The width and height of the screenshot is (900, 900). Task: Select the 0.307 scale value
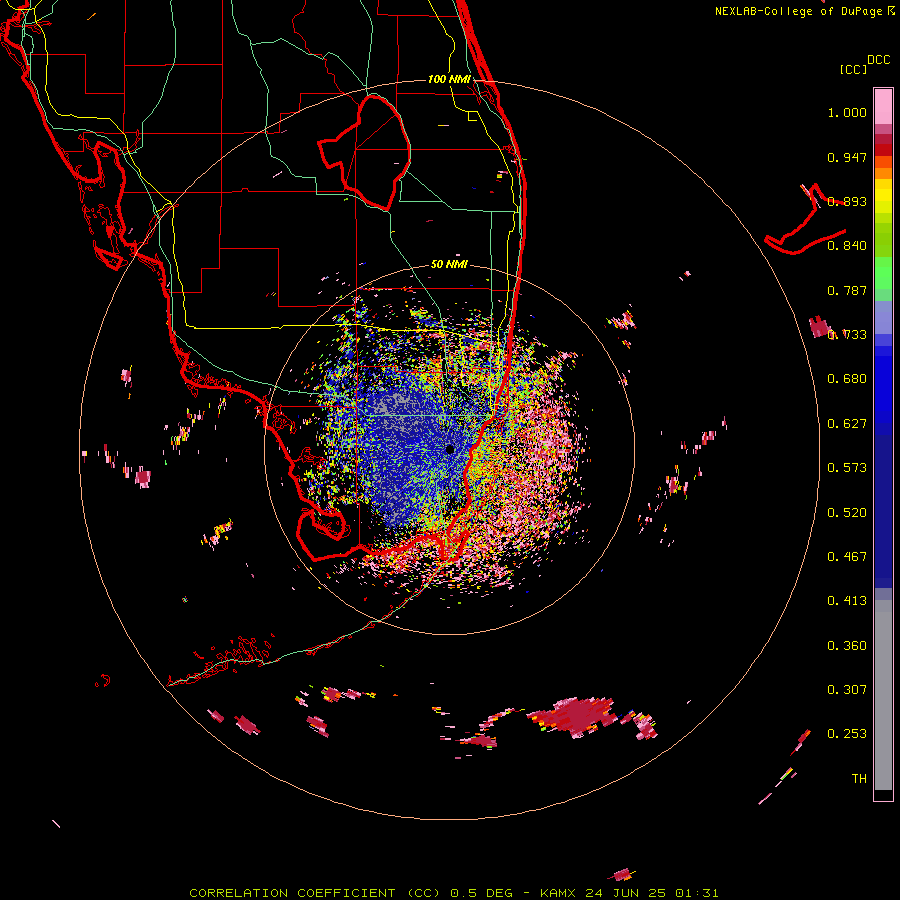847,690
